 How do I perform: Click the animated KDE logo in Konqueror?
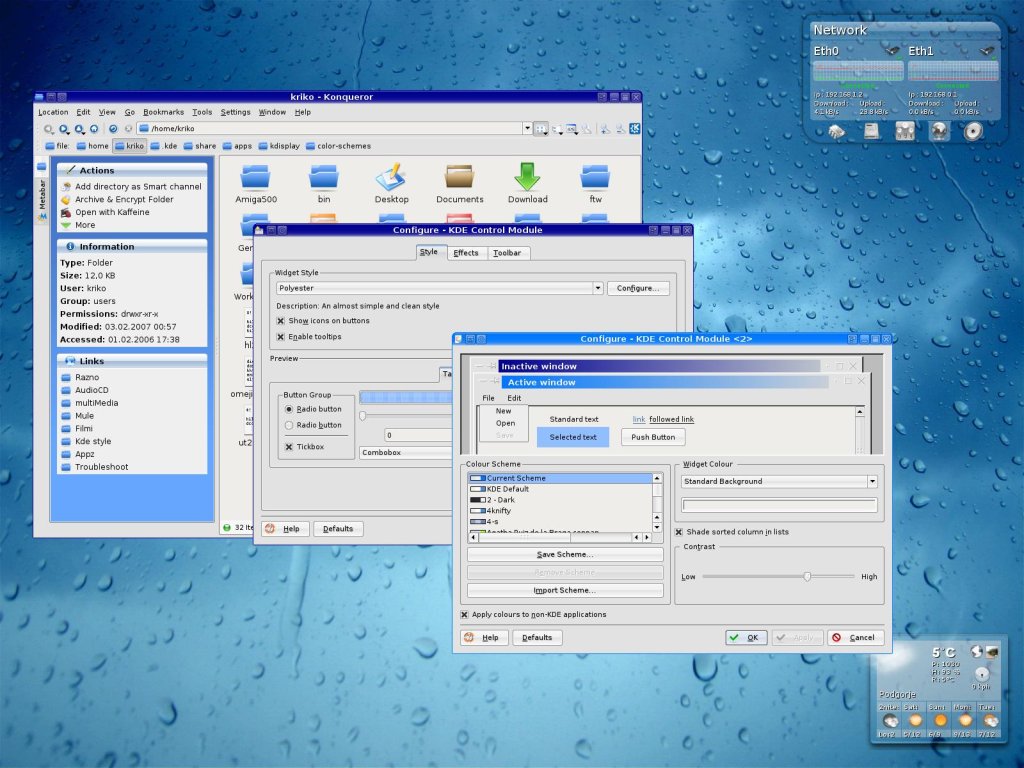[x=634, y=129]
